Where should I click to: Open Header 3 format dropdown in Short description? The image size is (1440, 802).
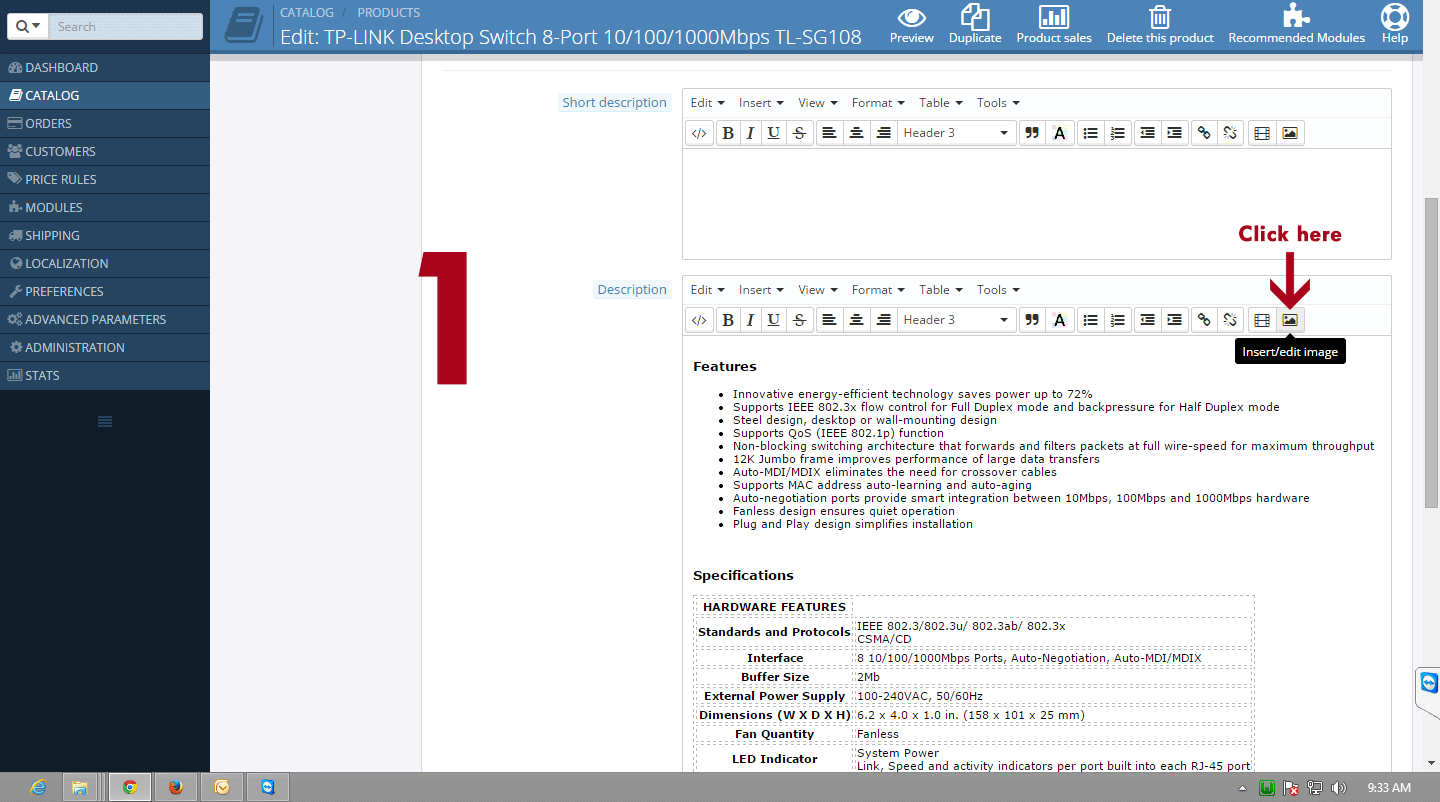956,133
